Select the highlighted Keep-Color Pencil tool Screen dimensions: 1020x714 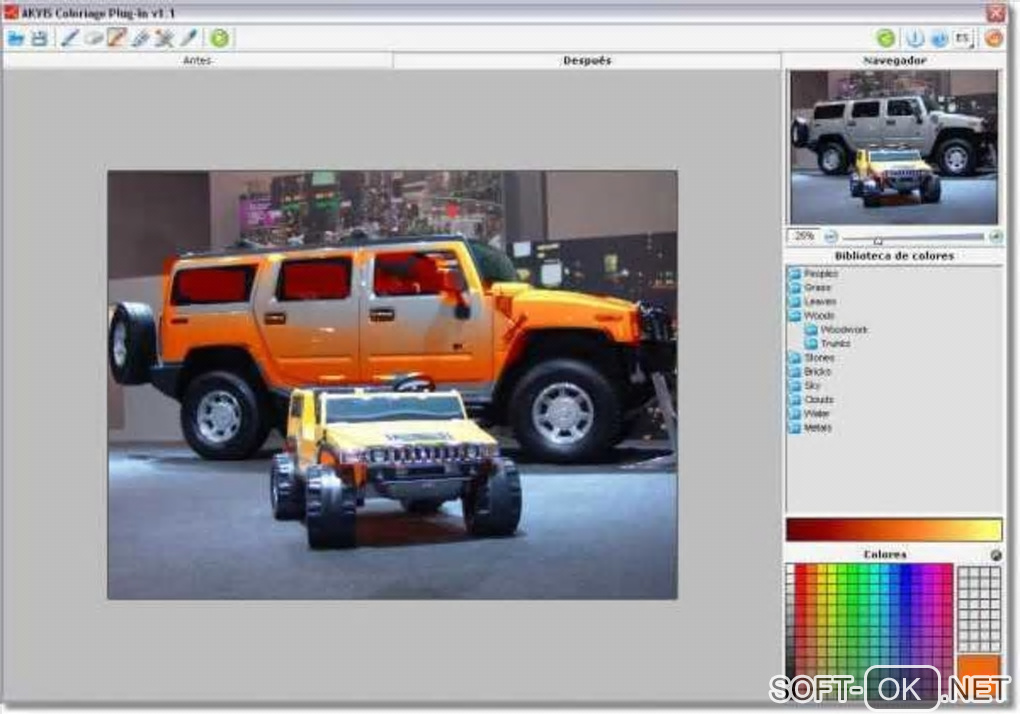pyautogui.click(x=116, y=38)
